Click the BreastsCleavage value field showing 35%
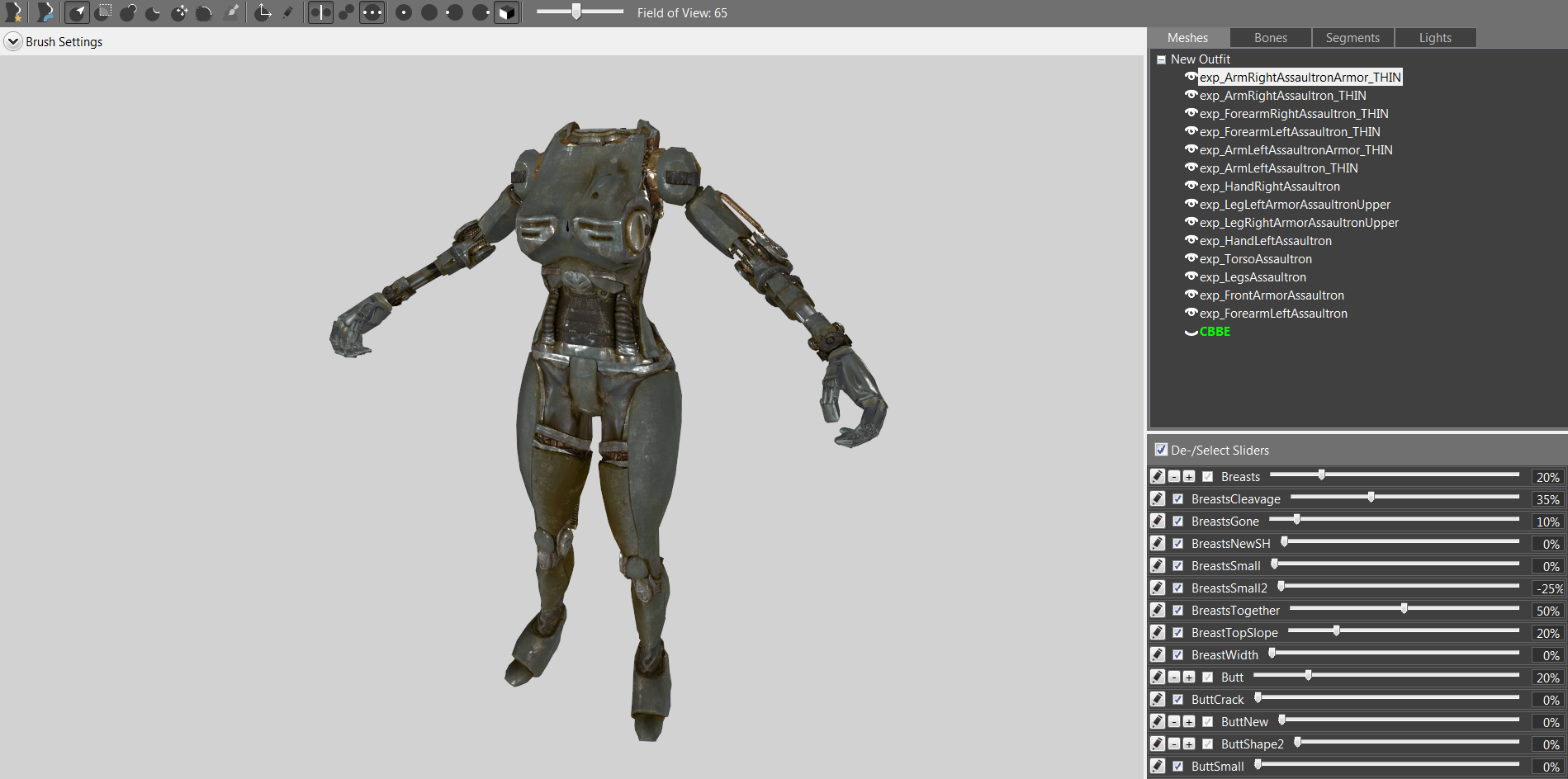The image size is (1568, 779). point(1547,499)
